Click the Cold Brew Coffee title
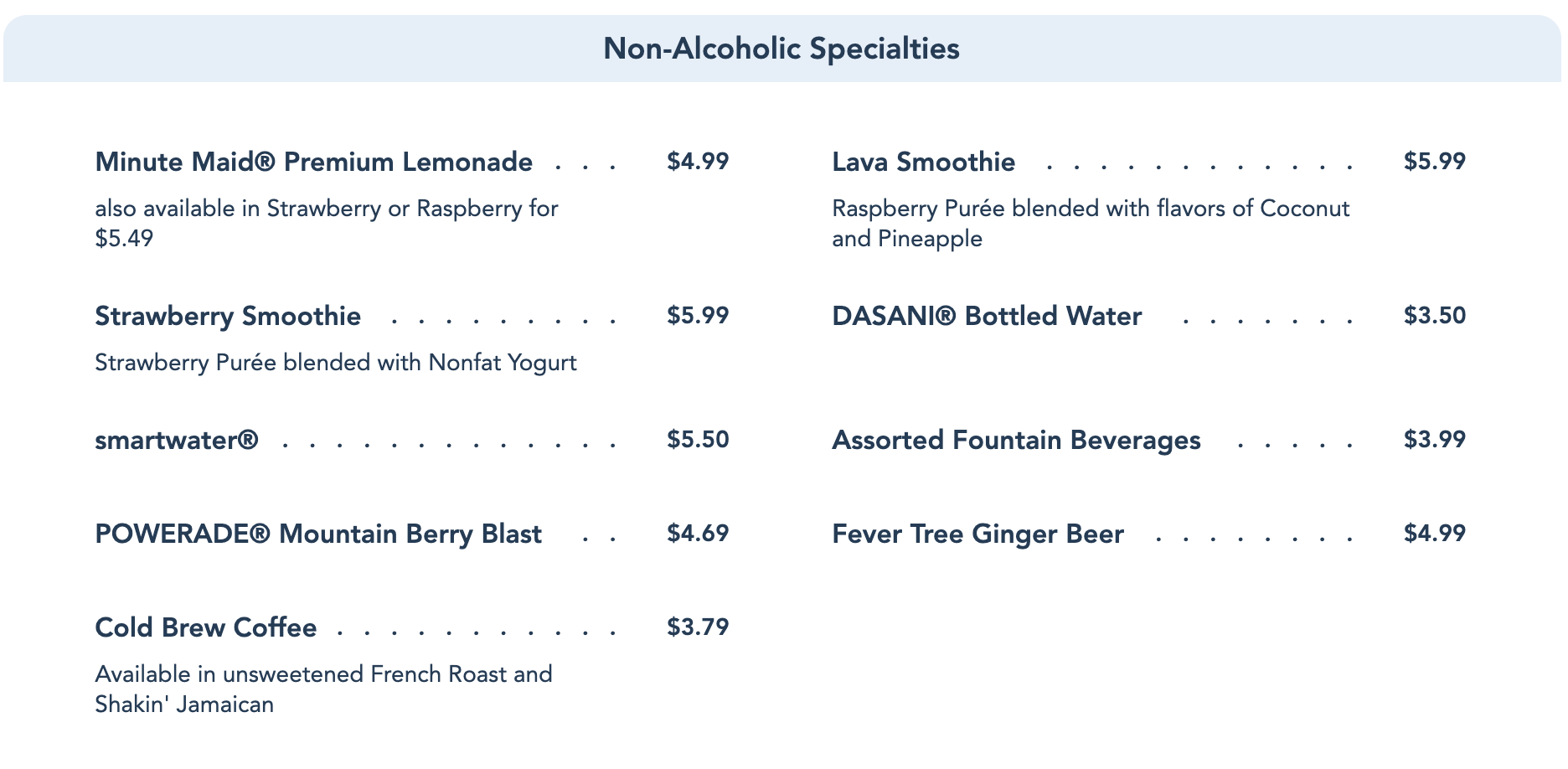1568x769 pixels. 206,627
